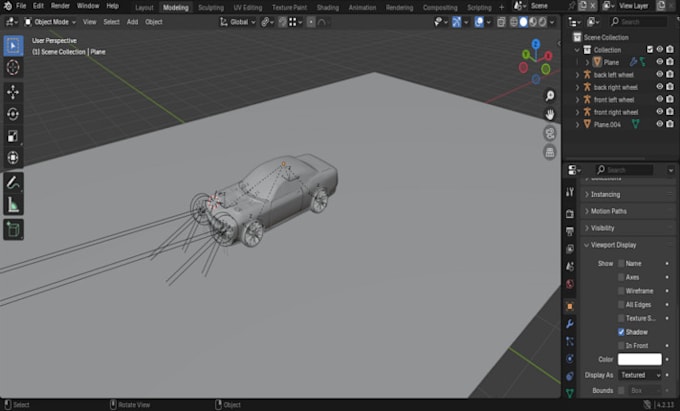This screenshot has height=411, width=680.
Task: Toggle X-ray display in viewport header
Action: click(x=501, y=22)
